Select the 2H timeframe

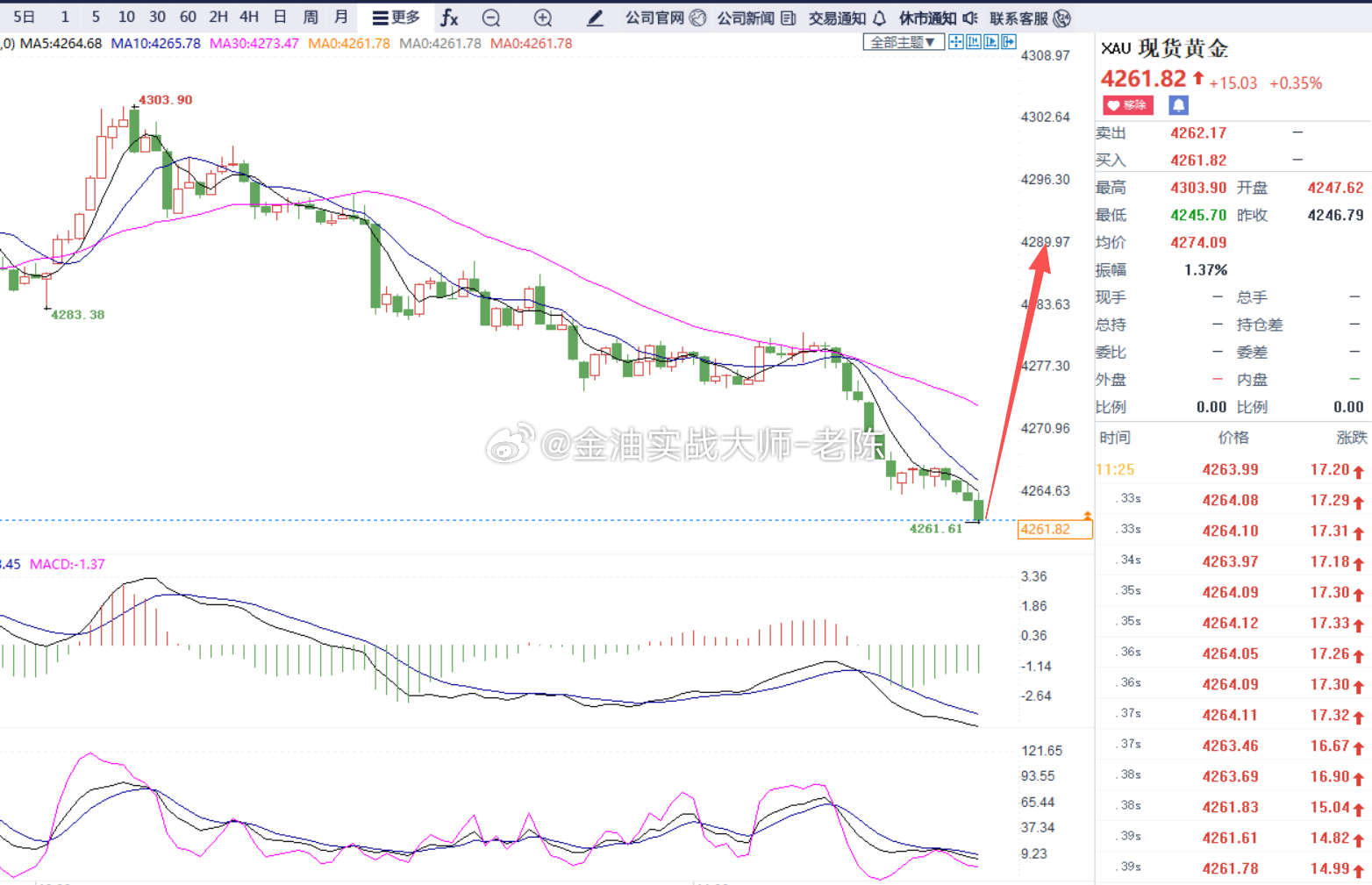[218, 17]
